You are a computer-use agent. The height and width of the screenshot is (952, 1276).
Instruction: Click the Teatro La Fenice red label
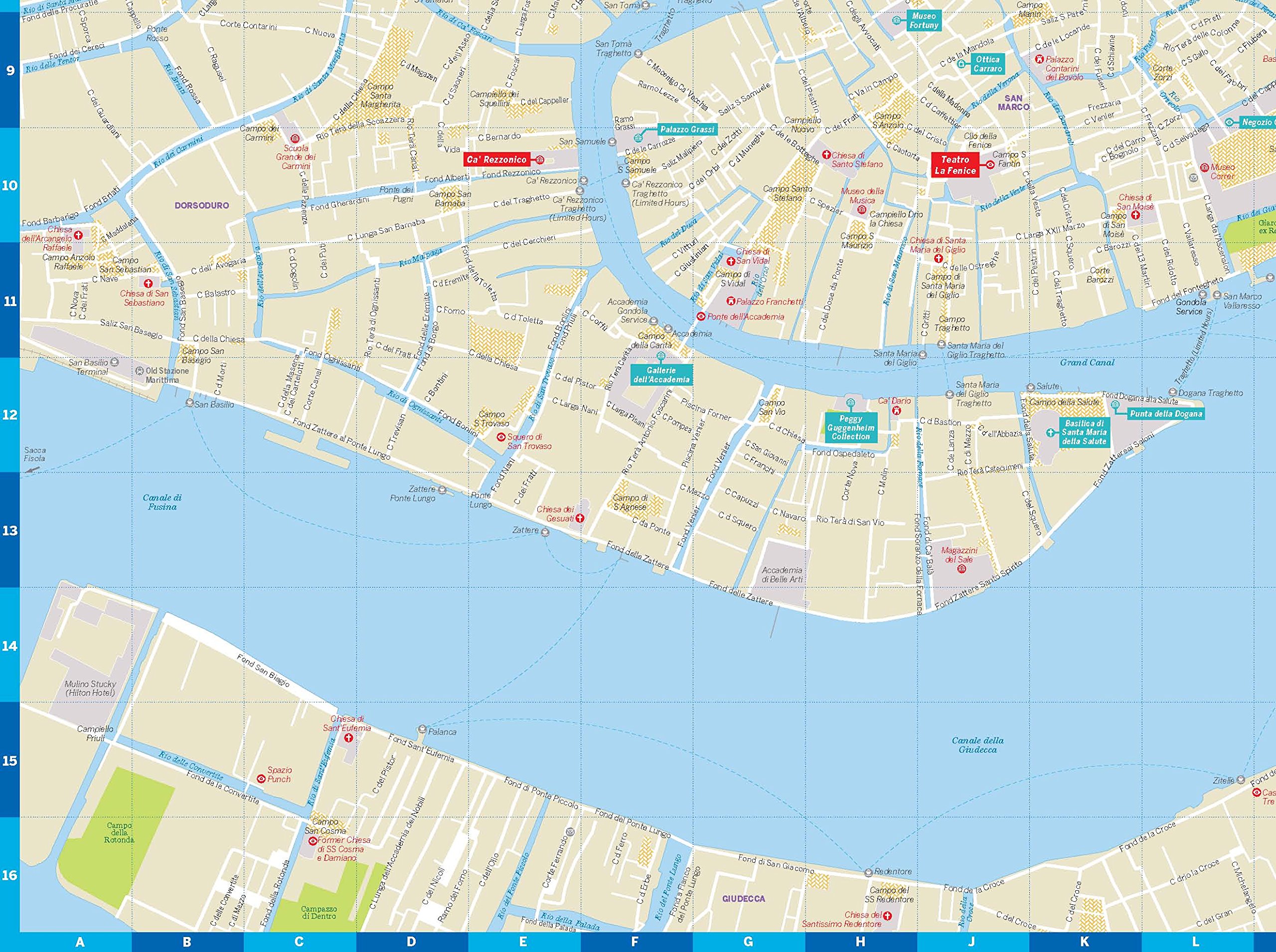click(955, 165)
